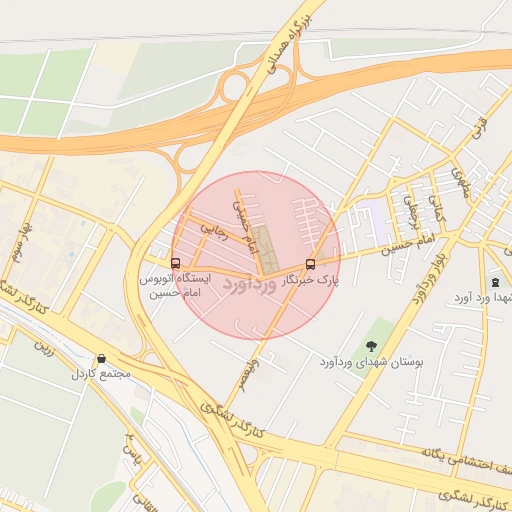Click the مطهری street label

click(461, 183)
